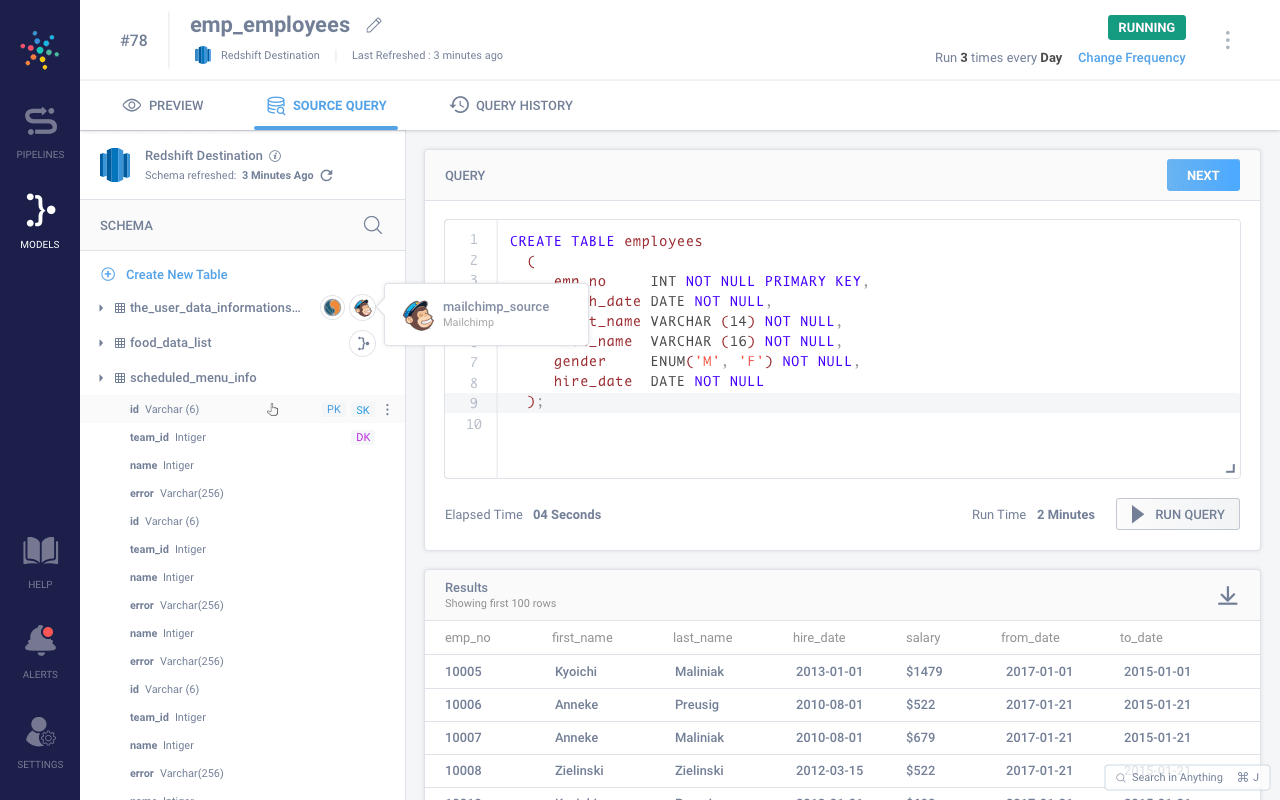Click the Create New Table link
The width and height of the screenshot is (1280, 800).
pyautogui.click(x=177, y=274)
